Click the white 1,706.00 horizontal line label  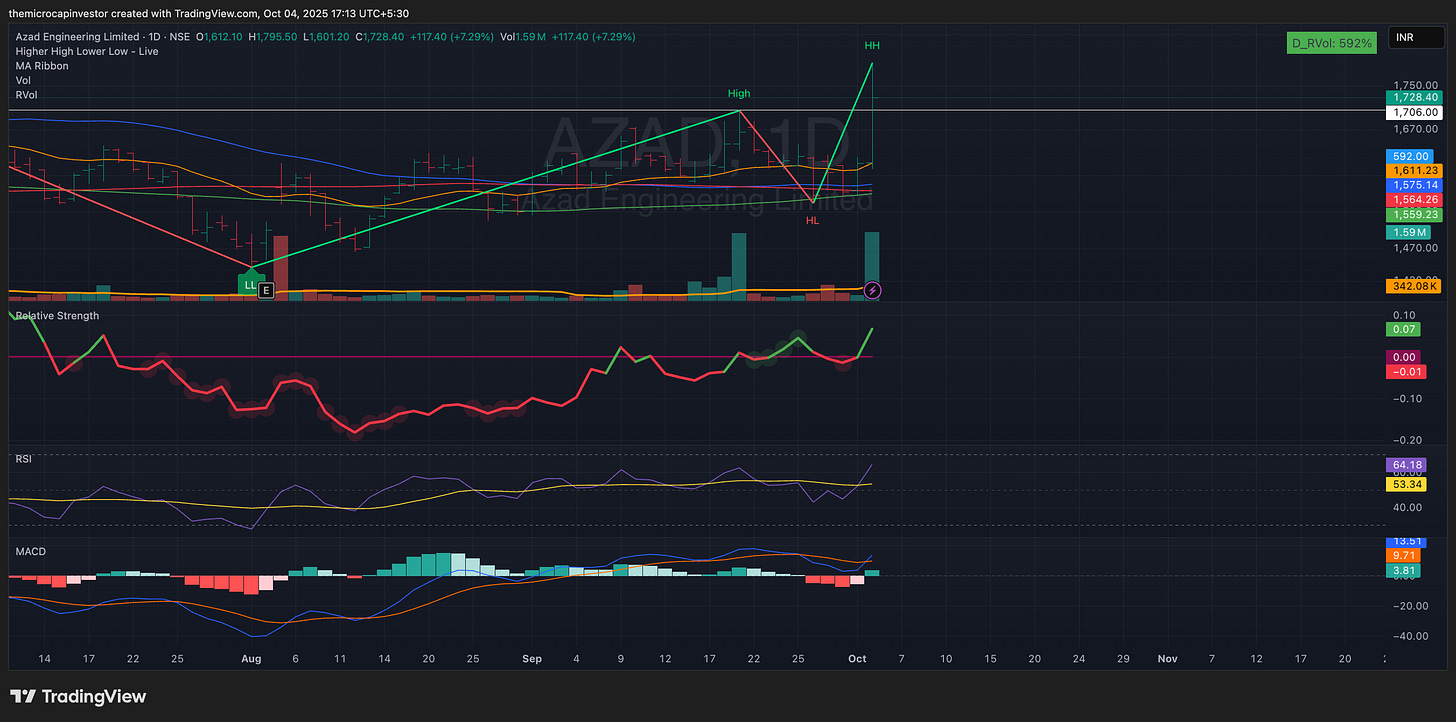coord(1414,113)
